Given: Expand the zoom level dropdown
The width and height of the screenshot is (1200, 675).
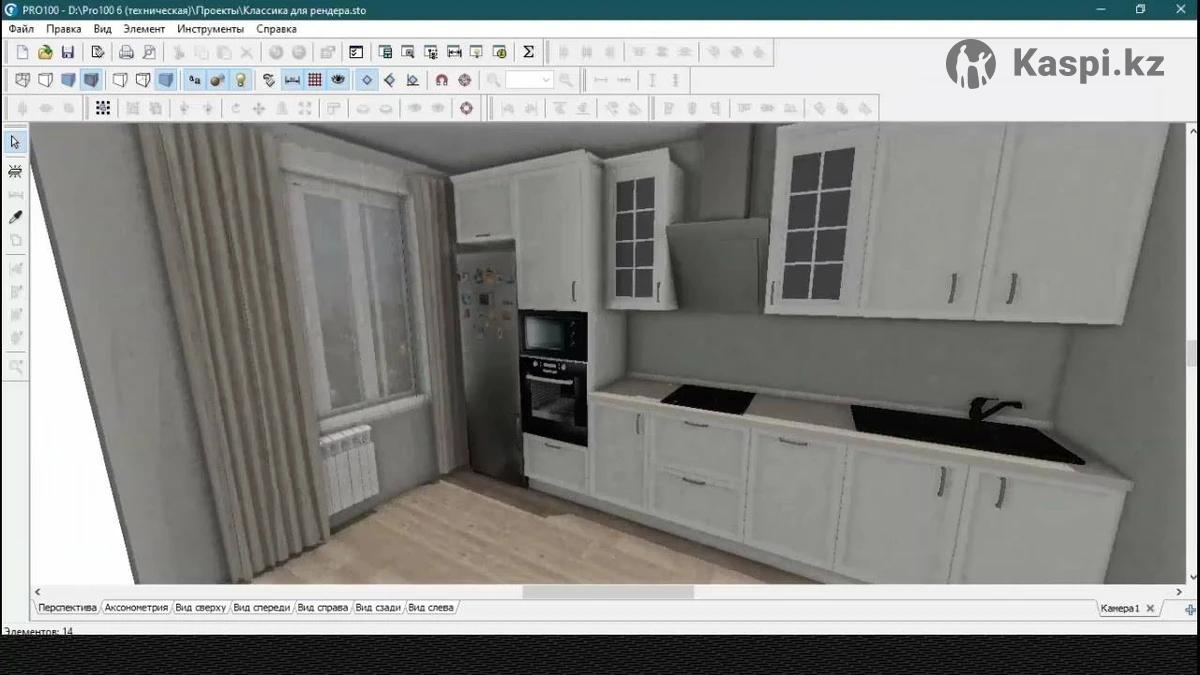Looking at the screenshot, I should [546, 80].
